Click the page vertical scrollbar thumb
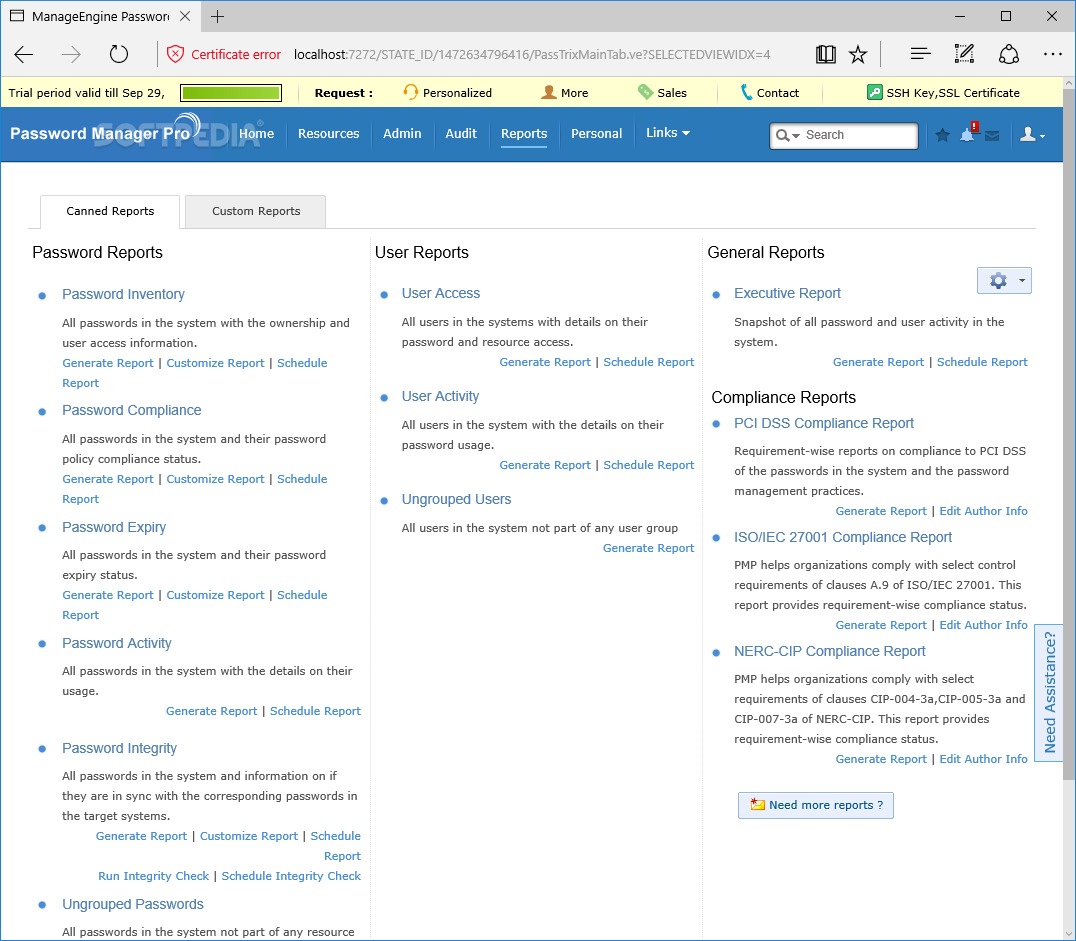The image size is (1076, 941). click(1069, 432)
